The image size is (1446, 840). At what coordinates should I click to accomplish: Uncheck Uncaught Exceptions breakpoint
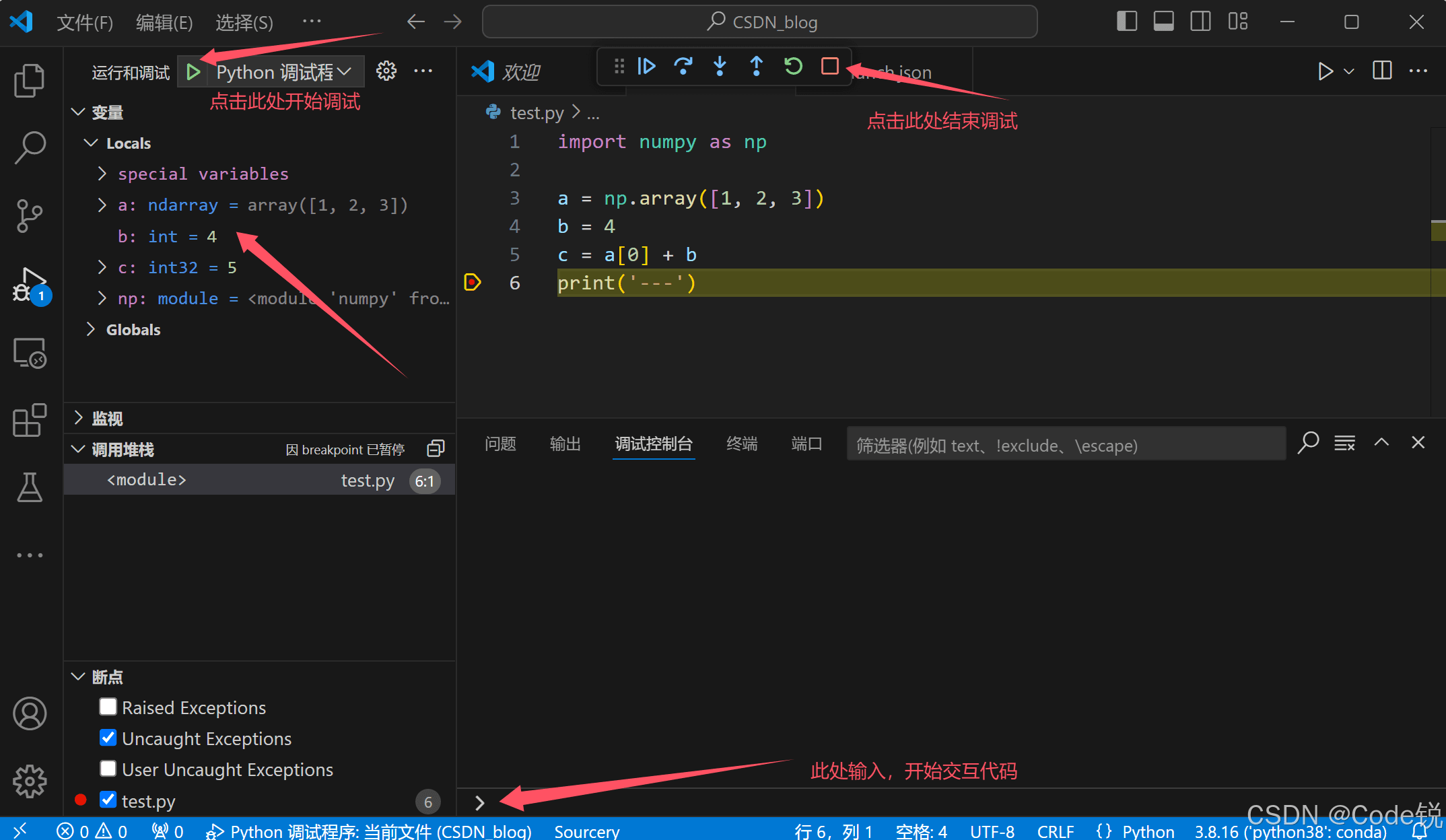108,738
